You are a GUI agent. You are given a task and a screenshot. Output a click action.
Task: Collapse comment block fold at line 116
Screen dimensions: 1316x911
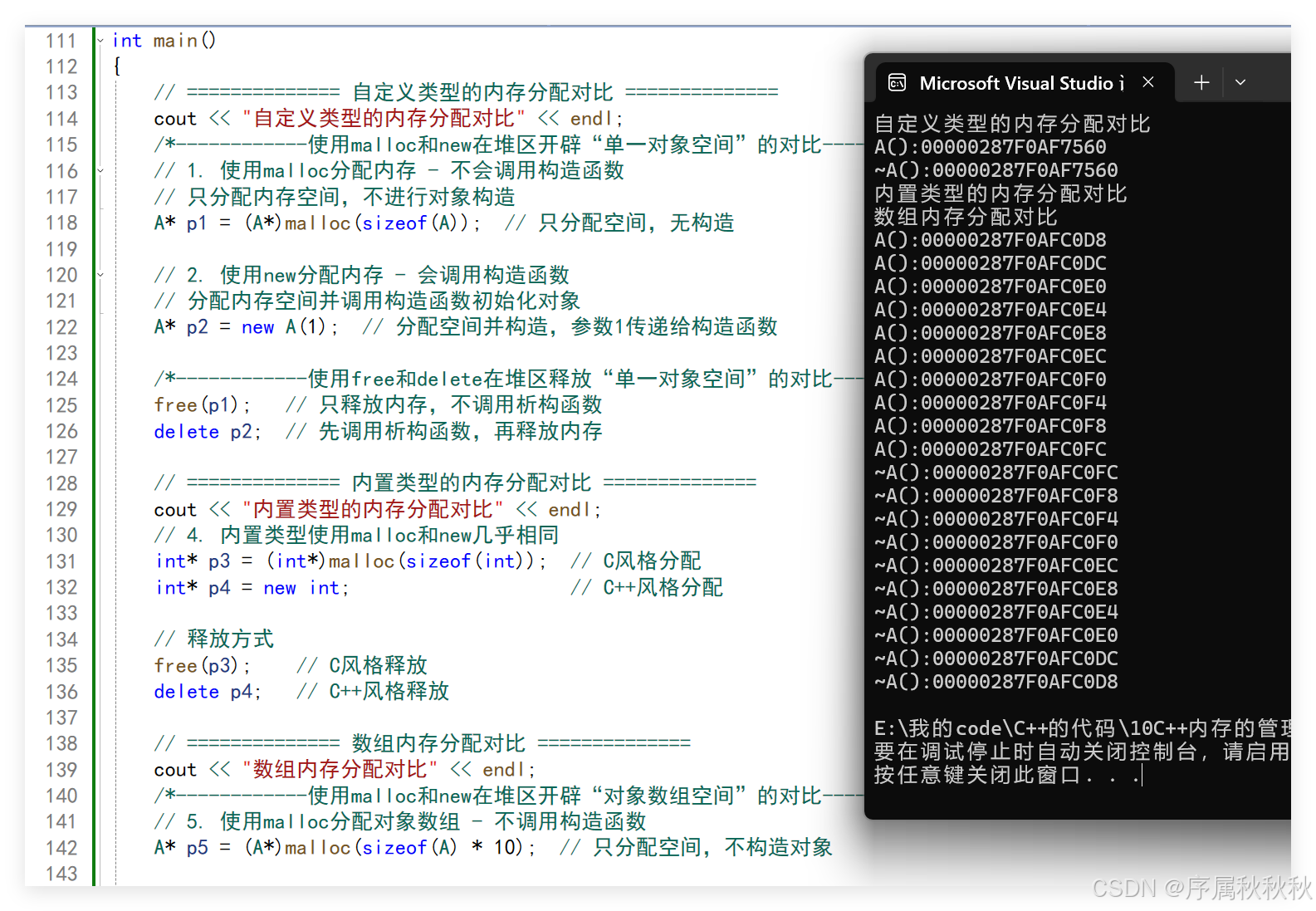100,170
